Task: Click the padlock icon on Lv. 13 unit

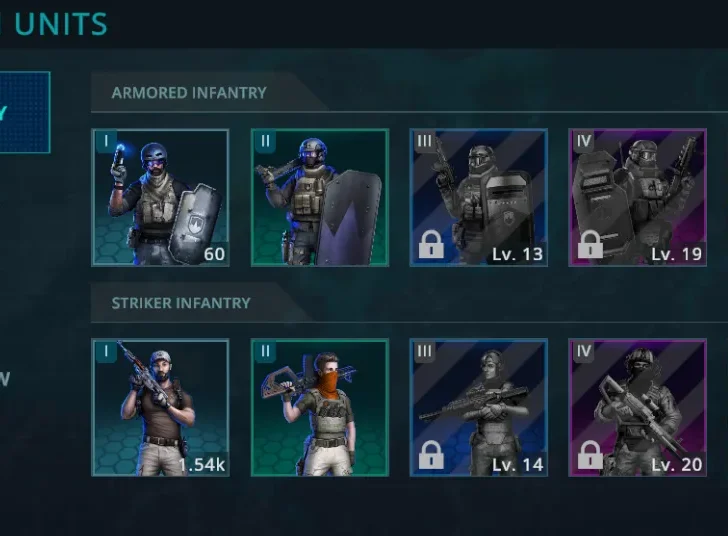Action: tap(431, 244)
